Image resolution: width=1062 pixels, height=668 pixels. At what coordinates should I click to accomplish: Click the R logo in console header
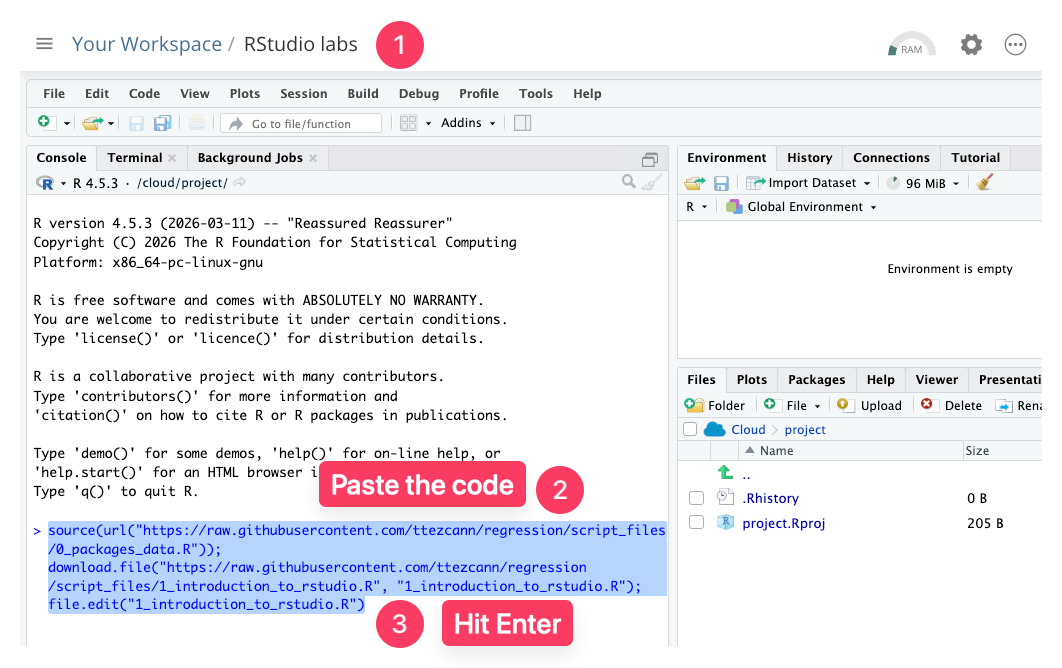(x=45, y=183)
